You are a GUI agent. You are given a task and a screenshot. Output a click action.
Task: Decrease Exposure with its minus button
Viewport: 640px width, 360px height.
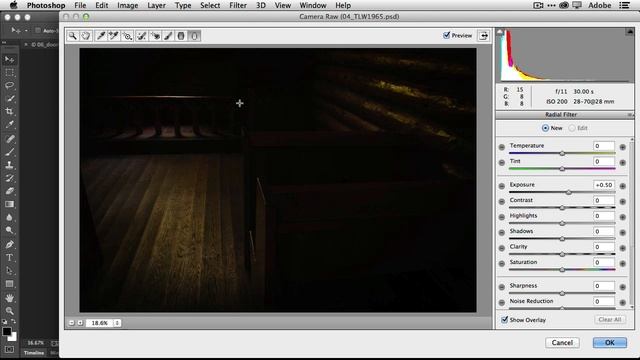[x=502, y=186]
